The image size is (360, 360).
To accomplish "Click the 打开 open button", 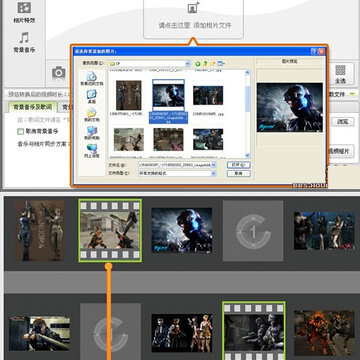I will [x=238, y=165].
